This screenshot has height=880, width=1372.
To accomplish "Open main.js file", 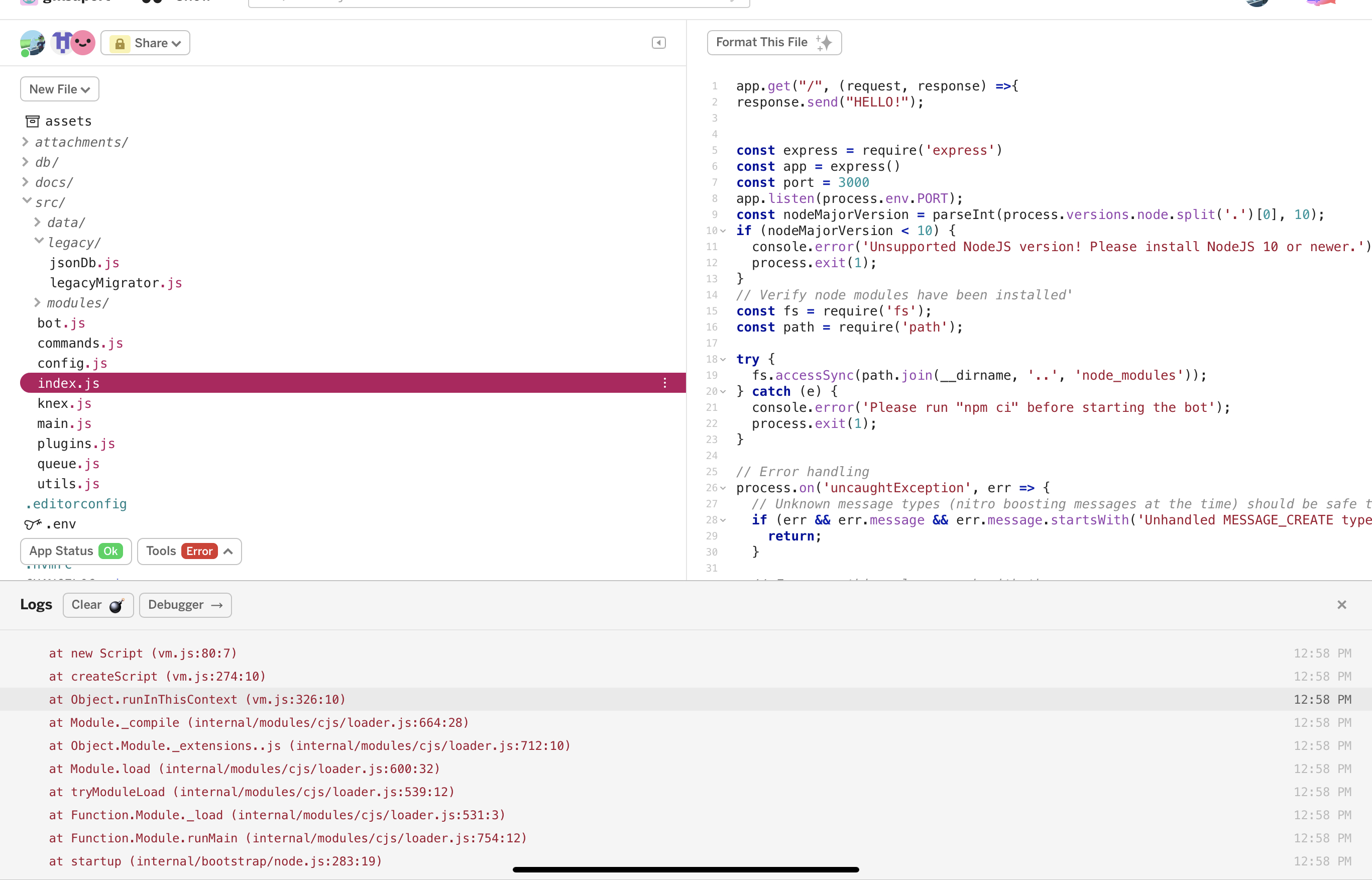I will pos(64,423).
